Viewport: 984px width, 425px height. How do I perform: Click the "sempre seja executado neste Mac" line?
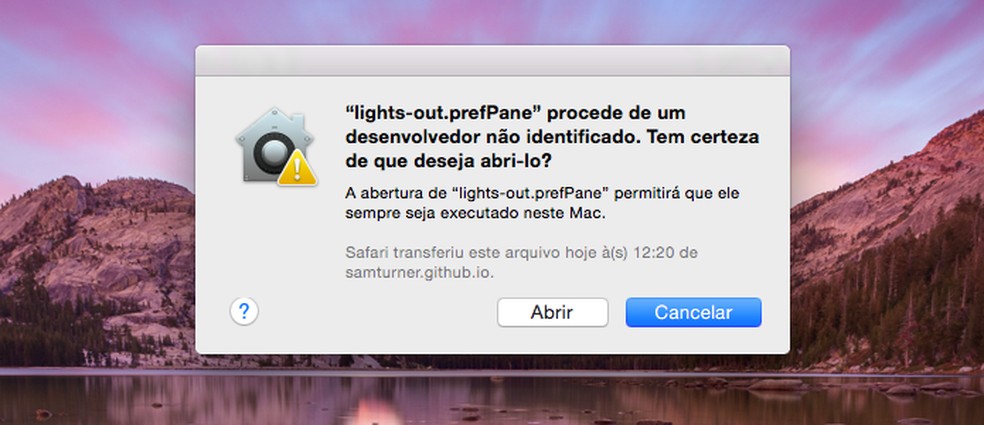pyautogui.click(x=476, y=213)
